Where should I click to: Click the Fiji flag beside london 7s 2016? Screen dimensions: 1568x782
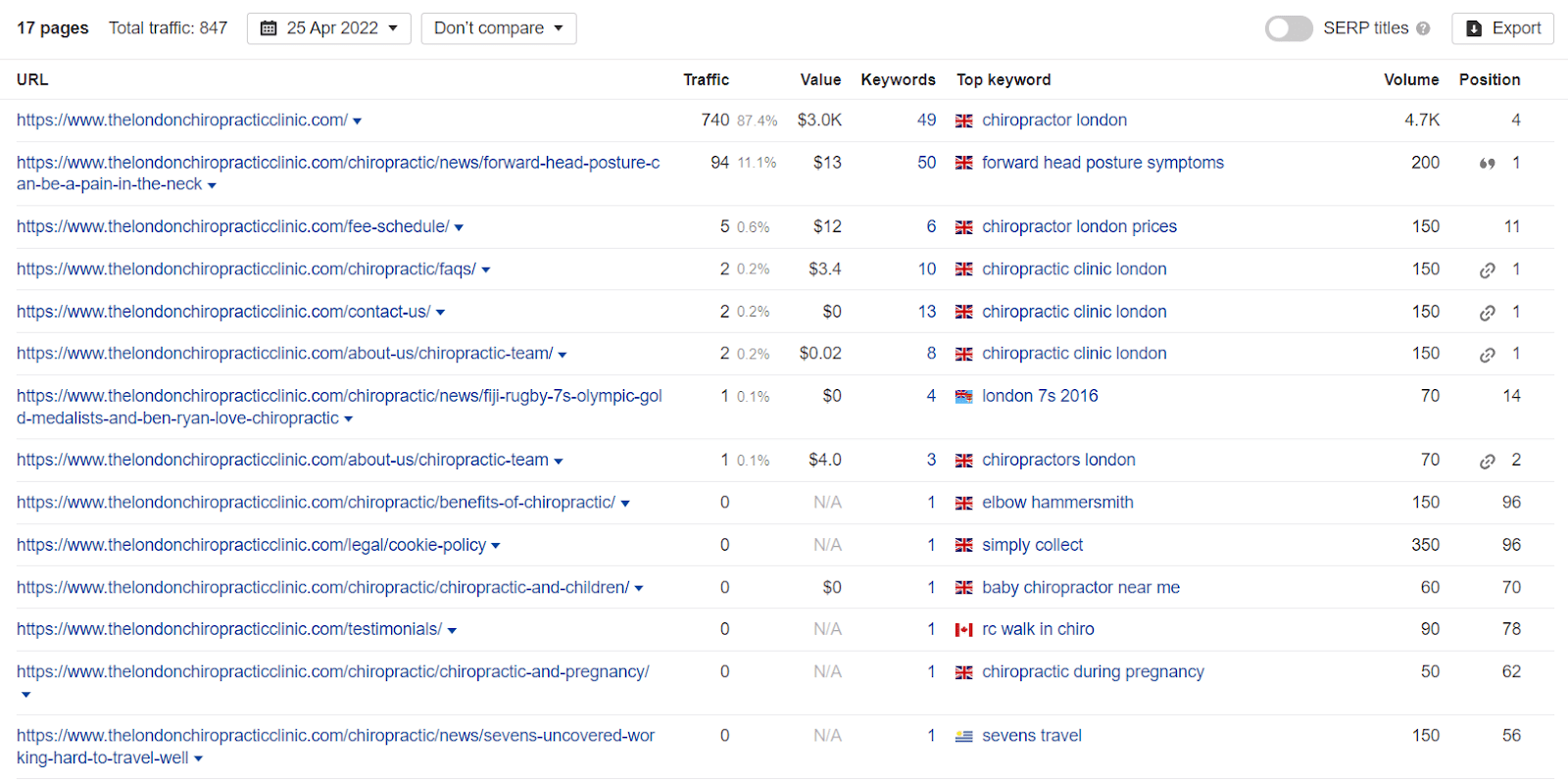click(x=964, y=396)
